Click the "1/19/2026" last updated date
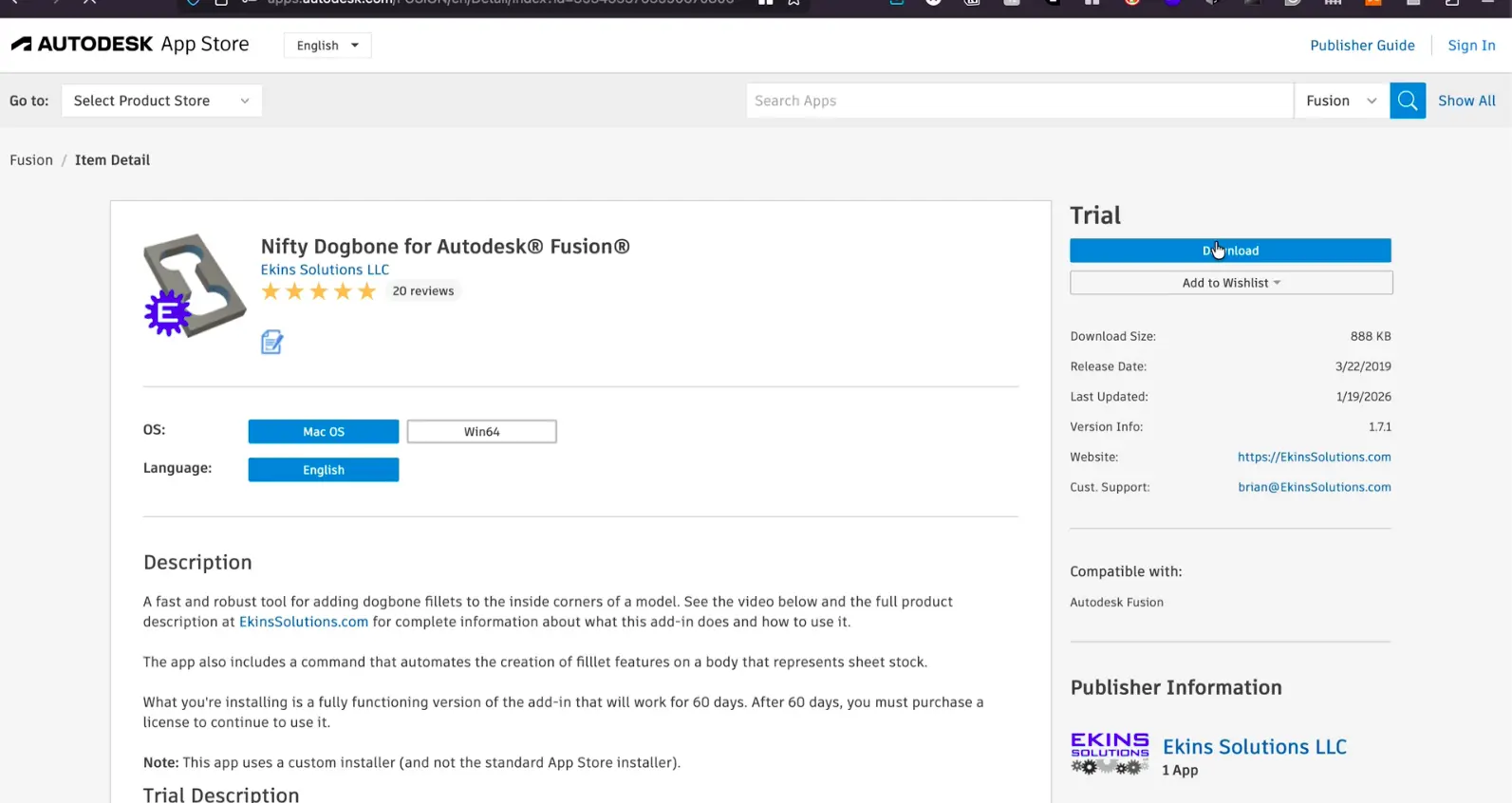The width and height of the screenshot is (1512, 803). (x=1364, y=398)
